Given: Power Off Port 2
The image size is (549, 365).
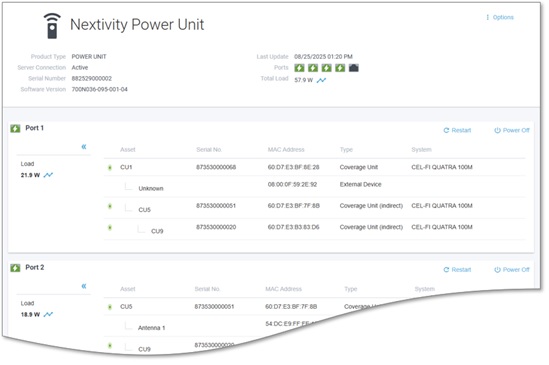Looking at the screenshot, I should click(x=512, y=270).
